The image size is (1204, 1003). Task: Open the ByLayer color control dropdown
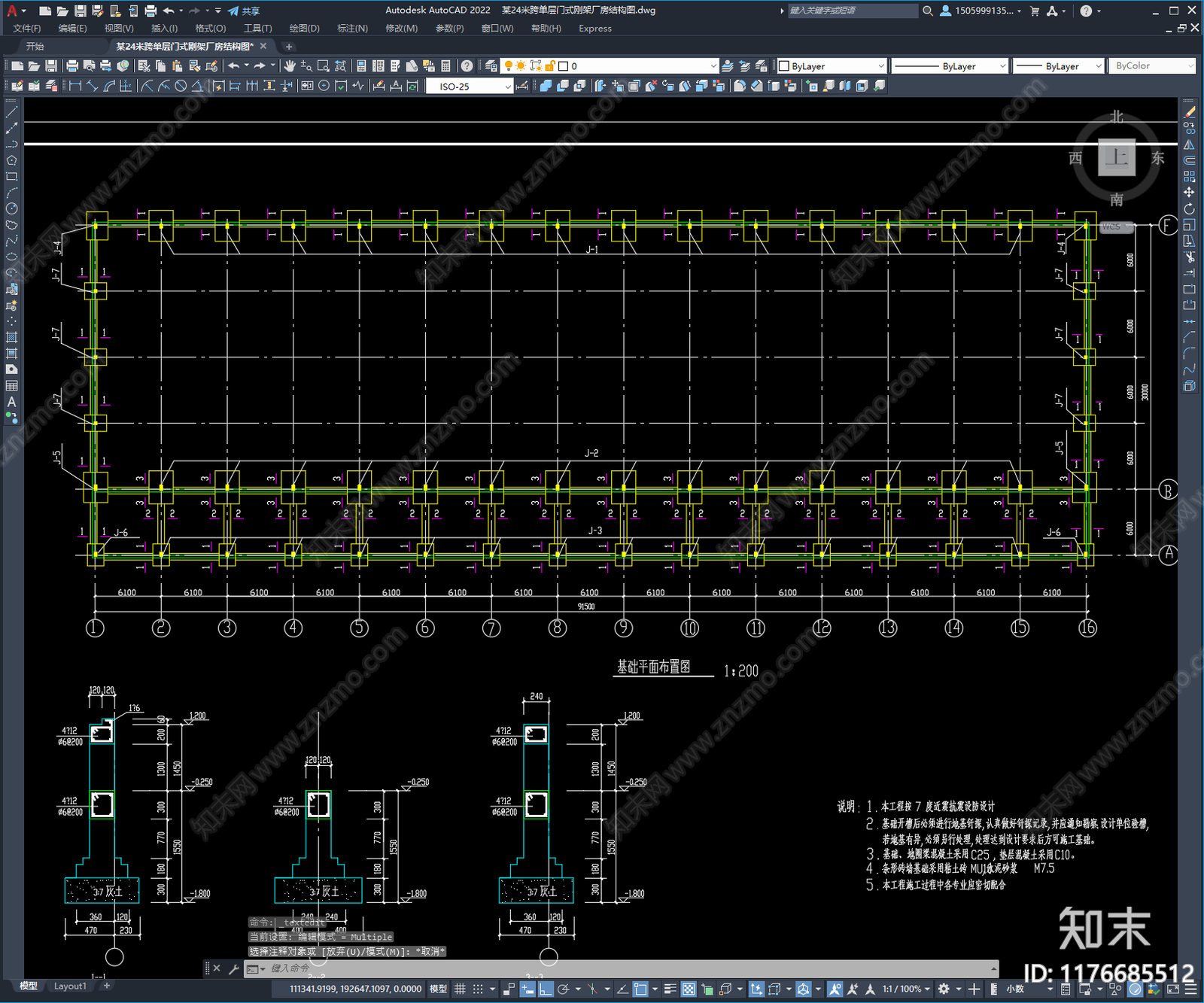click(832, 66)
